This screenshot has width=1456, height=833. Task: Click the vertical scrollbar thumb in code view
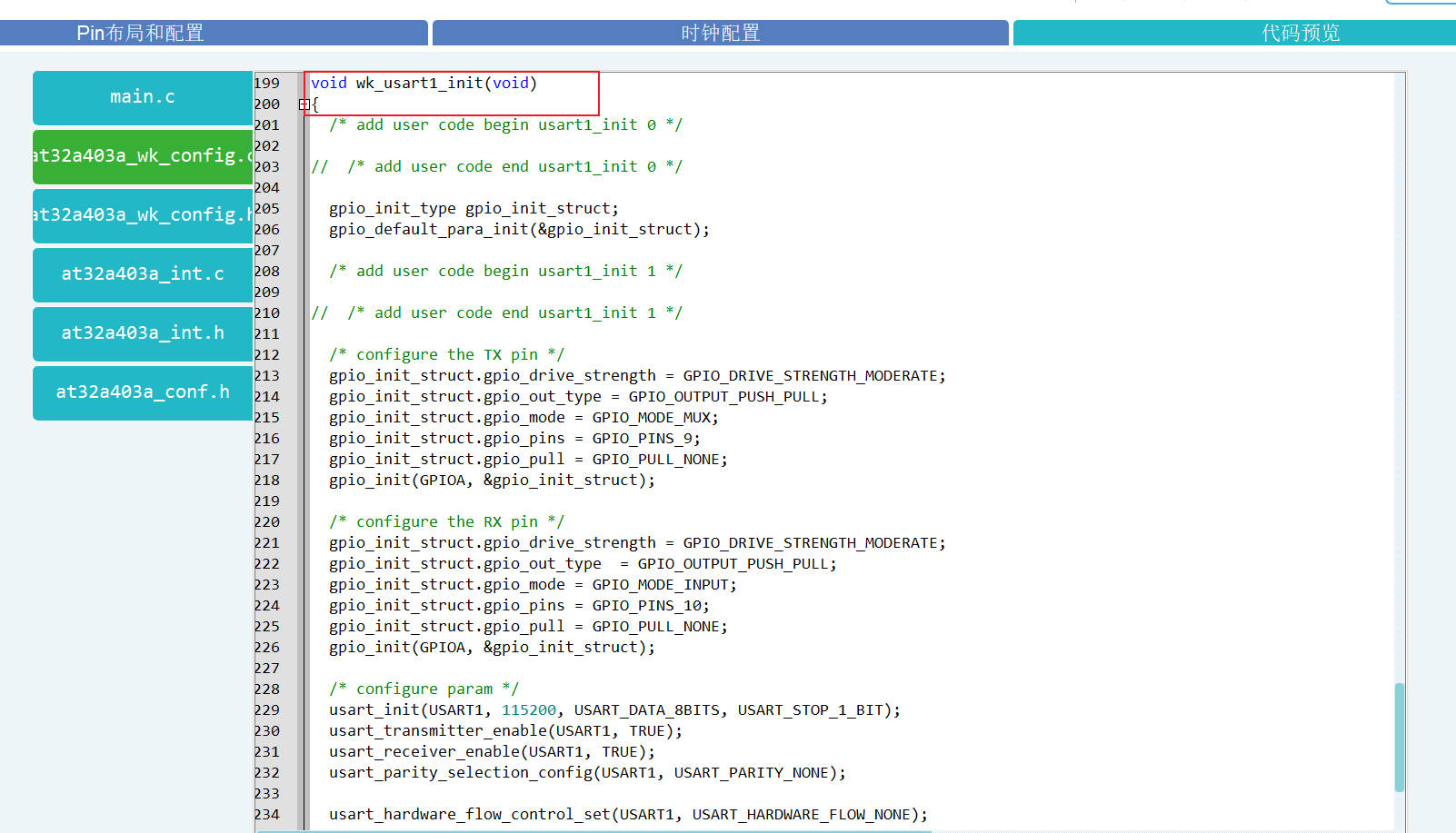pyautogui.click(x=1400, y=737)
